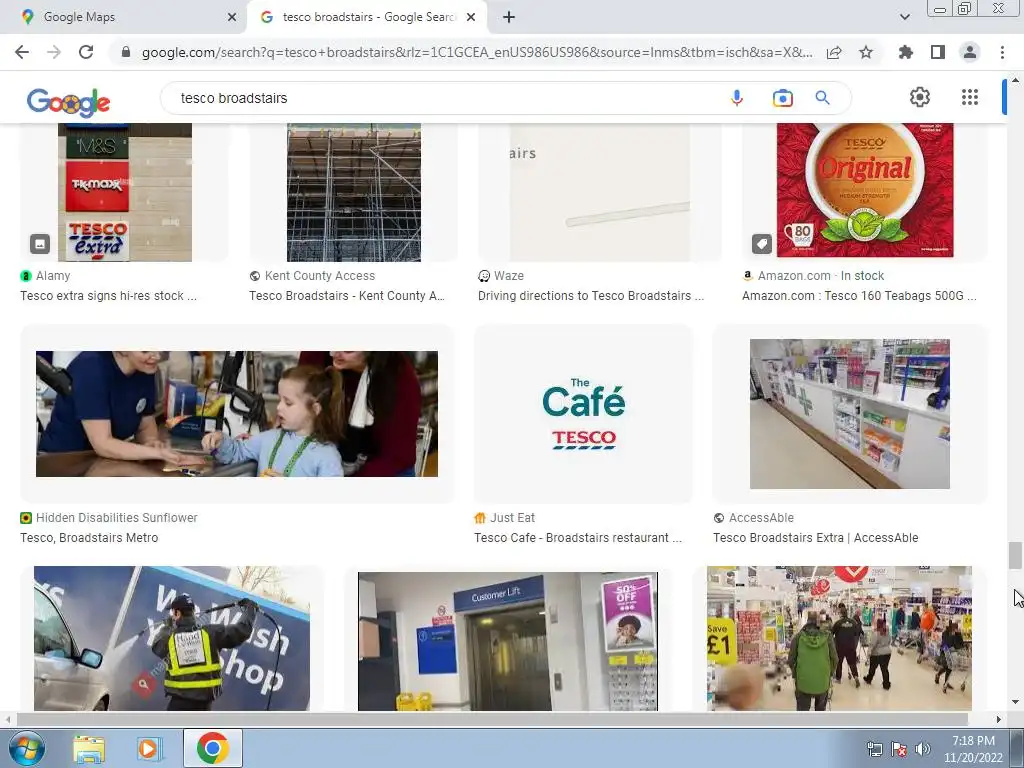Click the Chrome taskbar icon
Image resolution: width=1024 pixels, height=768 pixels.
212,748
